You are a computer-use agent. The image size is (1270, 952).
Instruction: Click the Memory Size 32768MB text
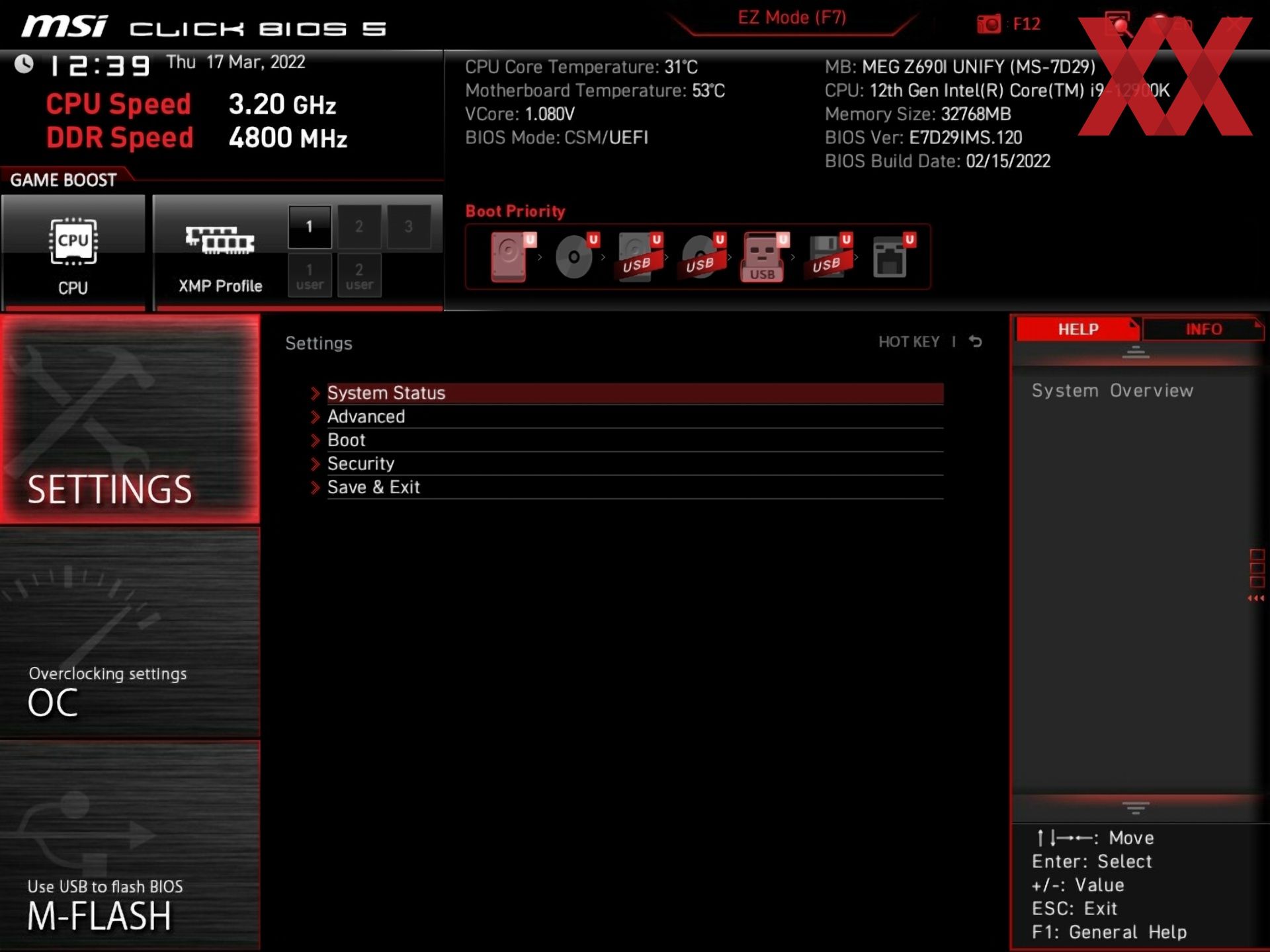tap(918, 114)
